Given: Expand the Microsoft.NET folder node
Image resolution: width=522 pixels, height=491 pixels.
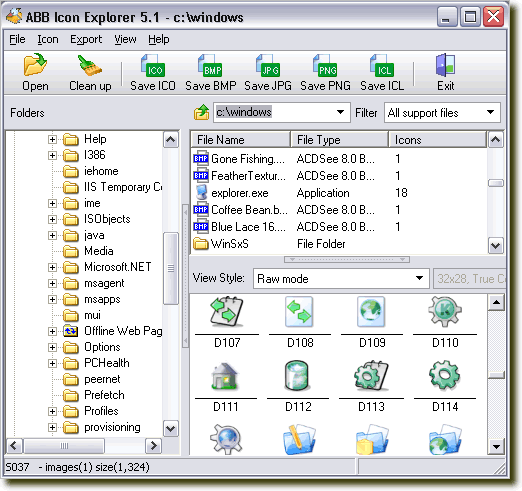Looking at the screenshot, I should point(52,267).
